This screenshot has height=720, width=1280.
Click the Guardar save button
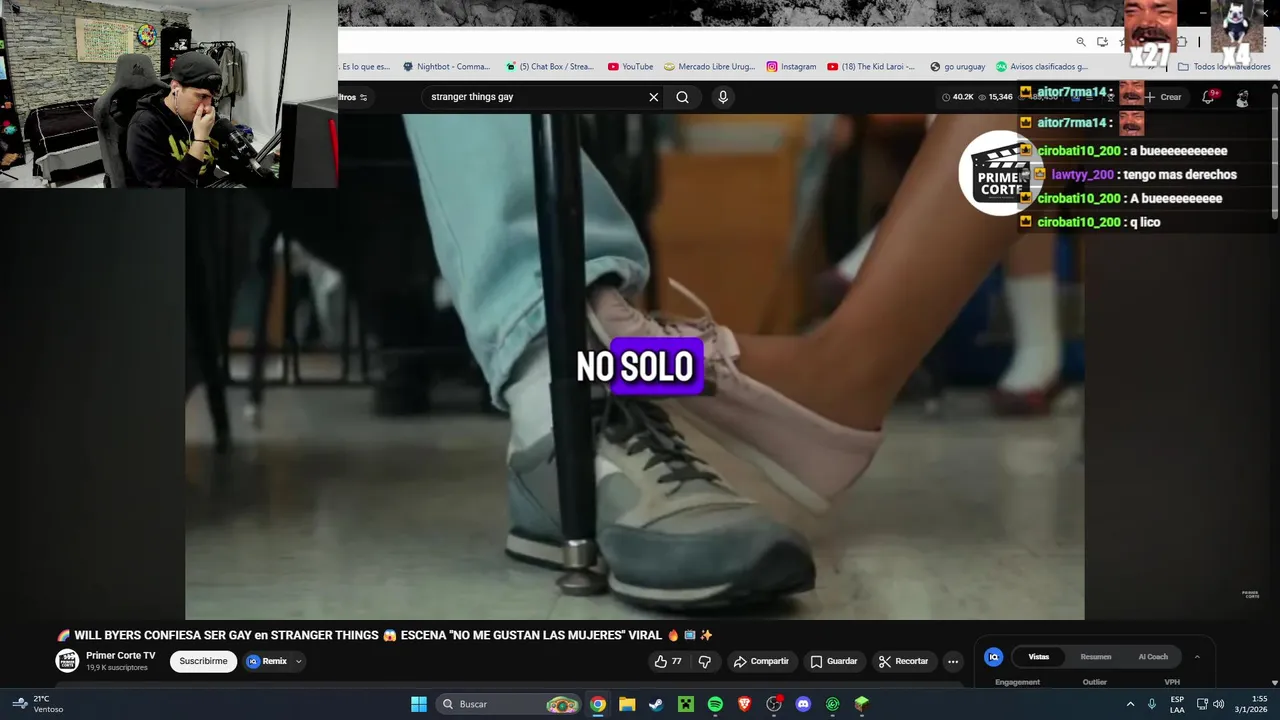(x=834, y=661)
